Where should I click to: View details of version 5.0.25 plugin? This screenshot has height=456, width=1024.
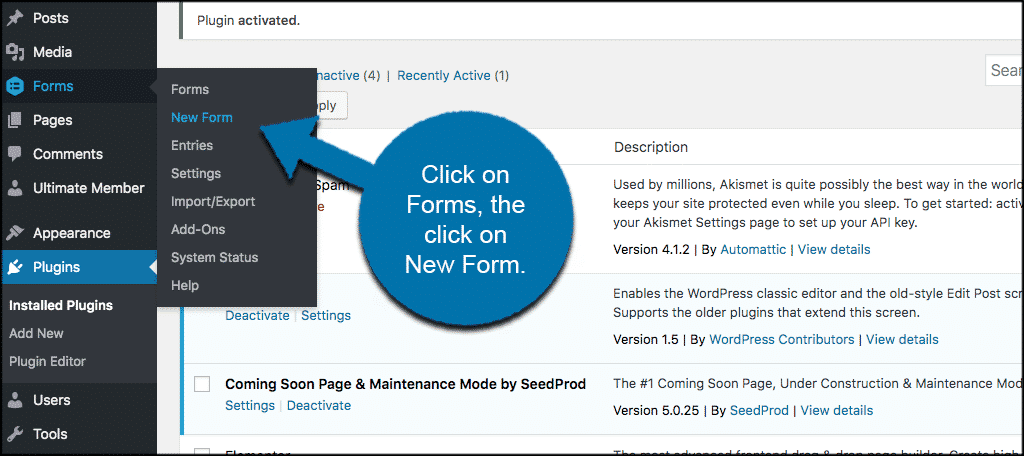click(x=837, y=411)
